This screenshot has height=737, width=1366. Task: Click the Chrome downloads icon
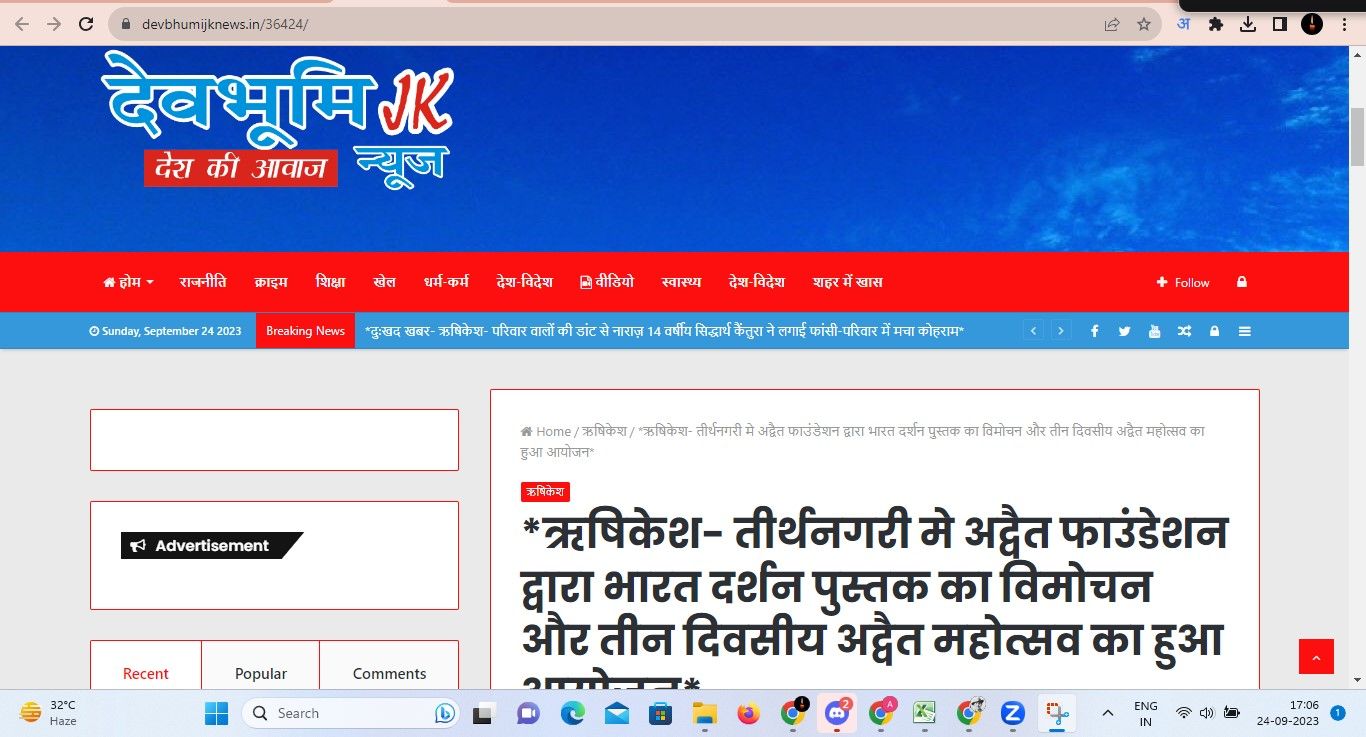click(x=1247, y=24)
